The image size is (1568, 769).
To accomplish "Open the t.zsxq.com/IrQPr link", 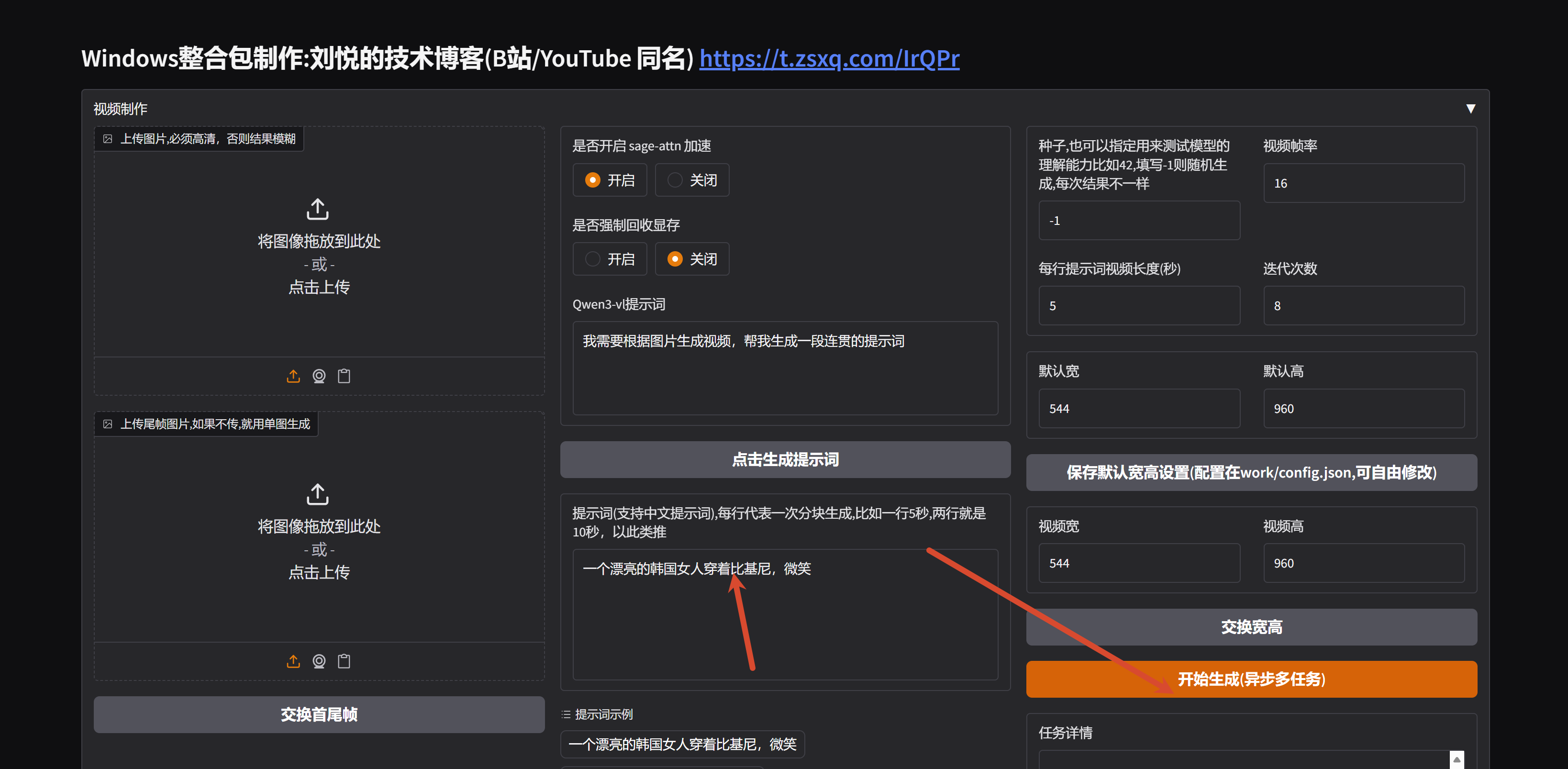I will (x=829, y=58).
